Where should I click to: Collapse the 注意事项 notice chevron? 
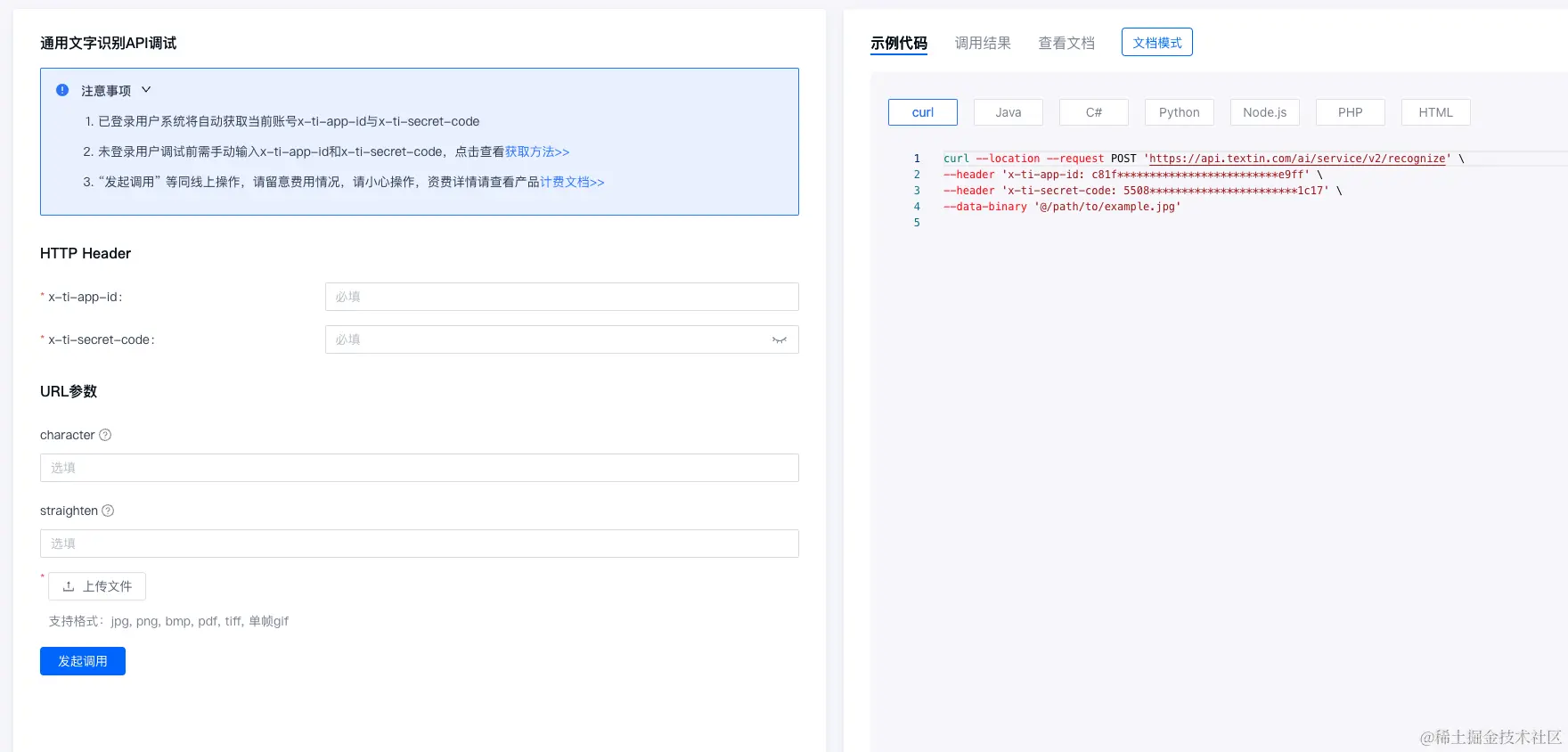tap(146, 90)
